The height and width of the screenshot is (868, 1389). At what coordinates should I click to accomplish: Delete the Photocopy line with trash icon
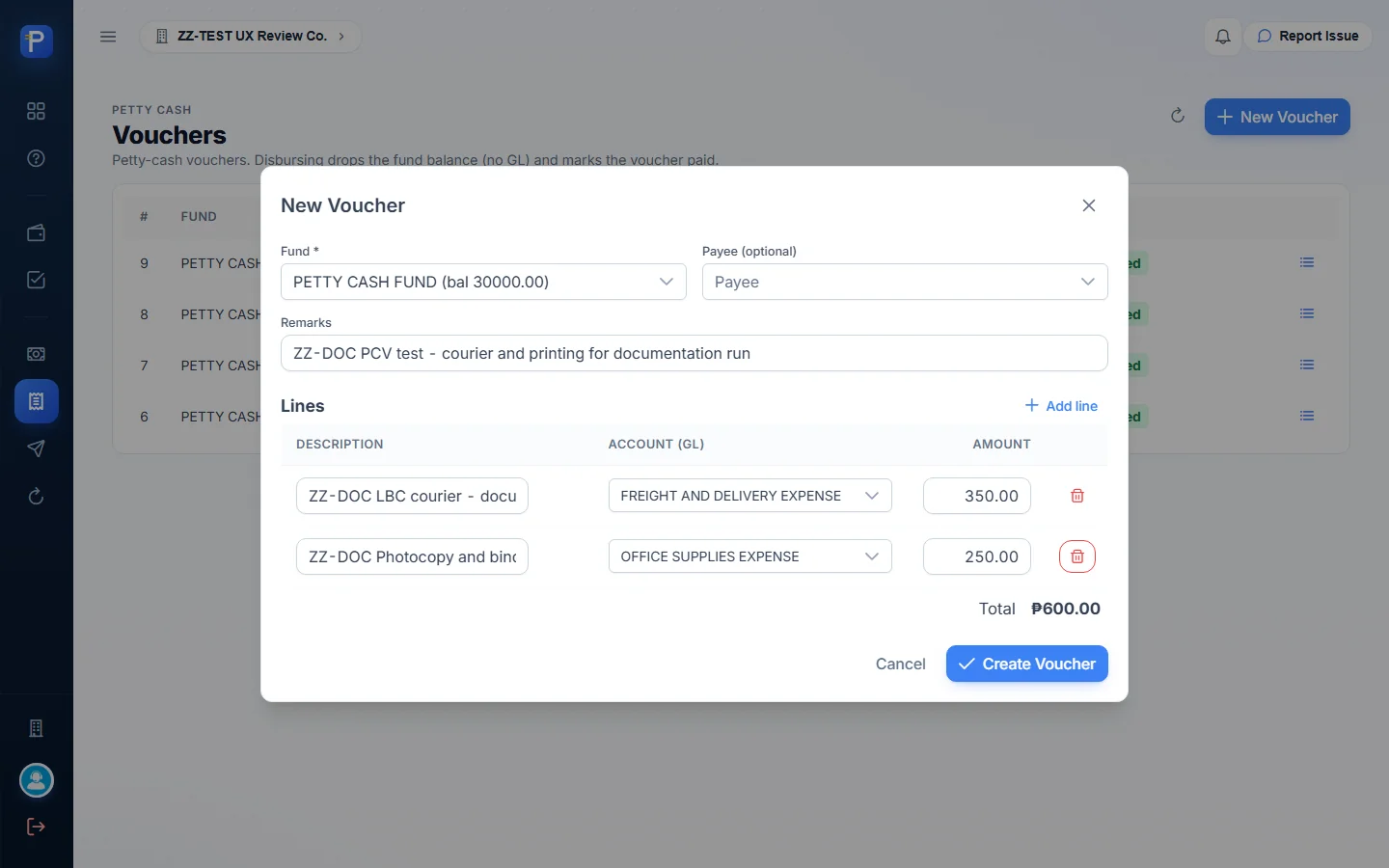1077,556
